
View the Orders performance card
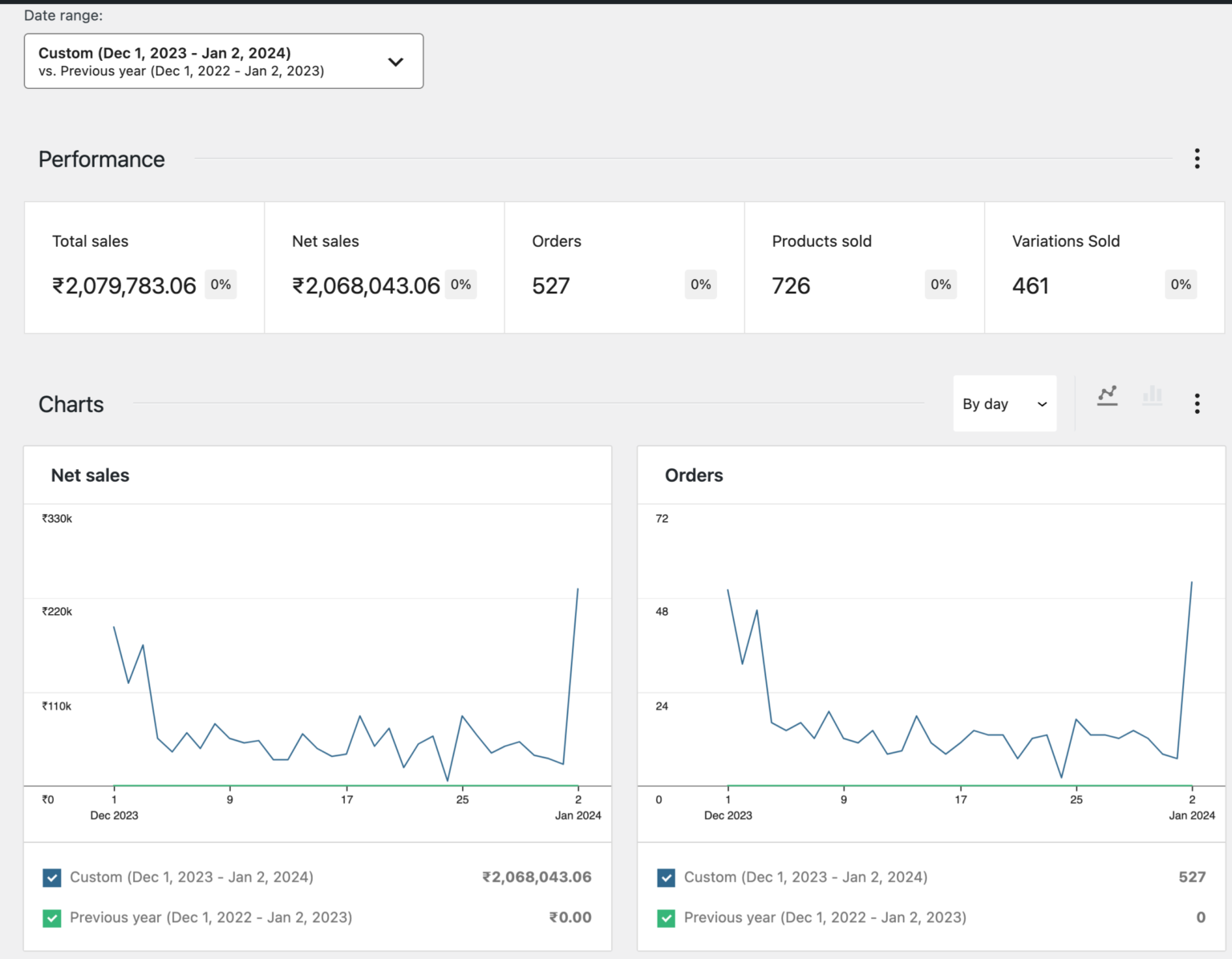tap(624, 267)
